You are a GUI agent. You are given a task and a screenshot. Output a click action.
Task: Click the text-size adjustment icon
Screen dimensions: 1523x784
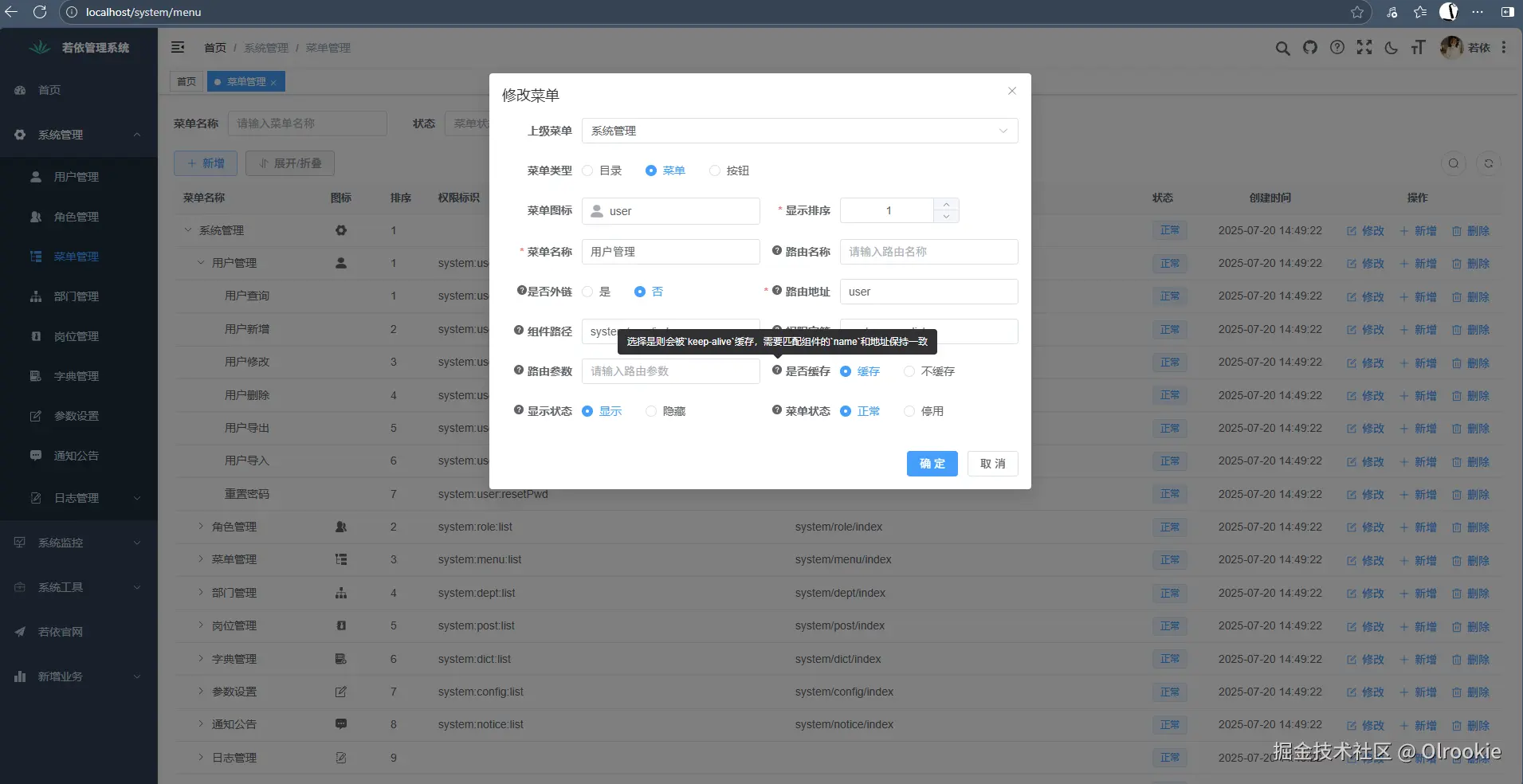pyautogui.click(x=1419, y=48)
